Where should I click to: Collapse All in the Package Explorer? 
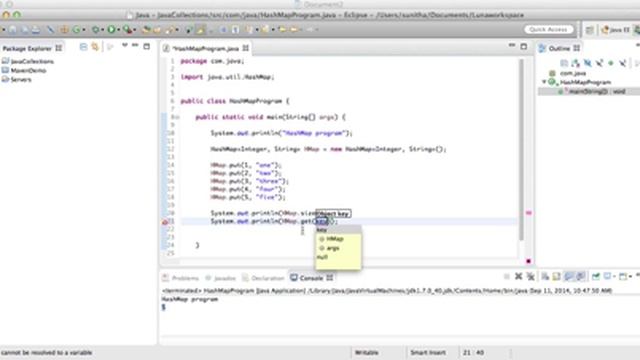[83, 47]
